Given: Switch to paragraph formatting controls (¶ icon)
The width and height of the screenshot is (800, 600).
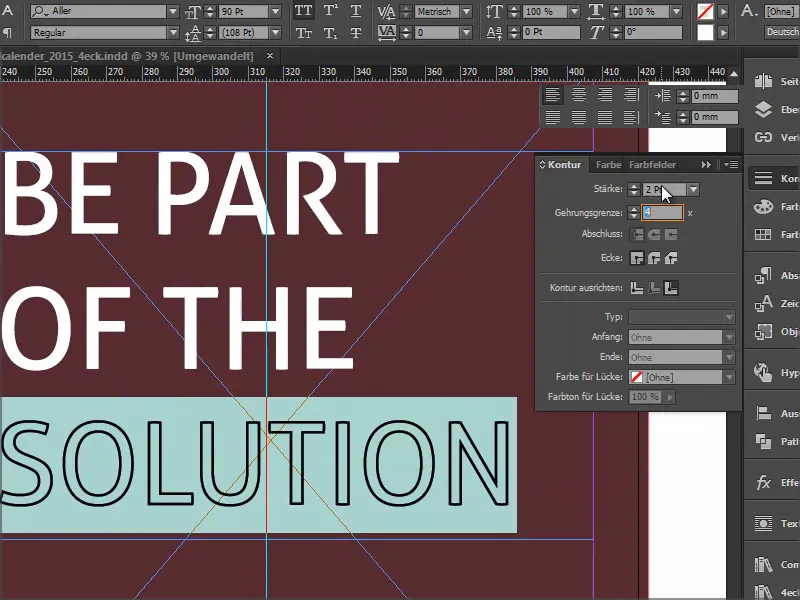Looking at the screenshot, I should [x=8, y=33].
